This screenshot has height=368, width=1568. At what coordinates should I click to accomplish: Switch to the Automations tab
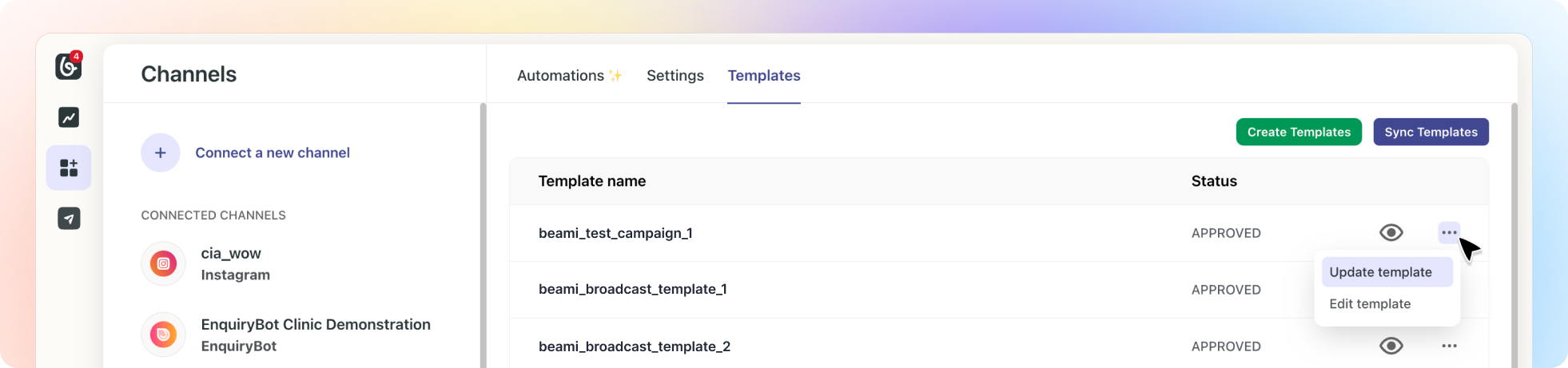(560, 76)
